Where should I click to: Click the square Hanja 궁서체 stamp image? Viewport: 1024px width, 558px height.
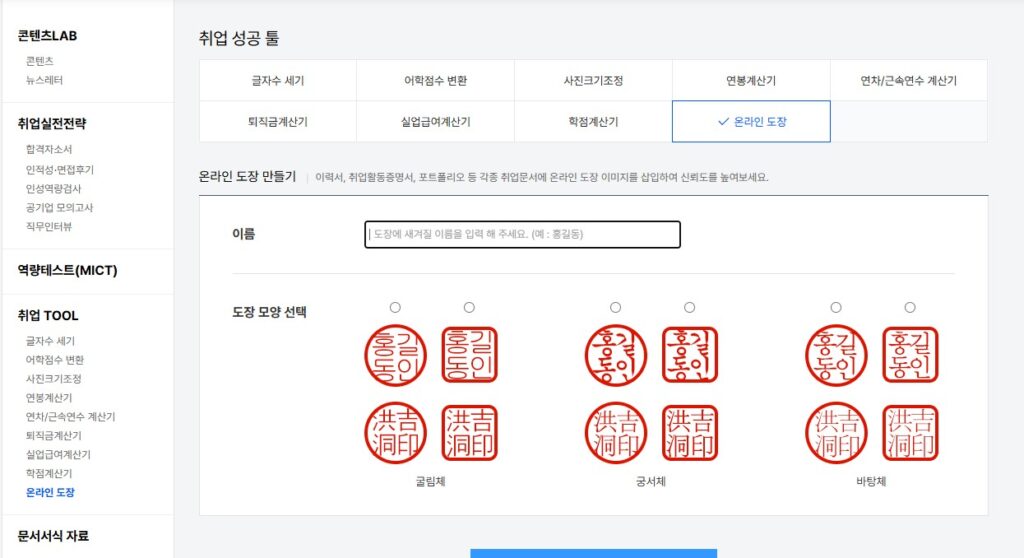tap(690, 433)
